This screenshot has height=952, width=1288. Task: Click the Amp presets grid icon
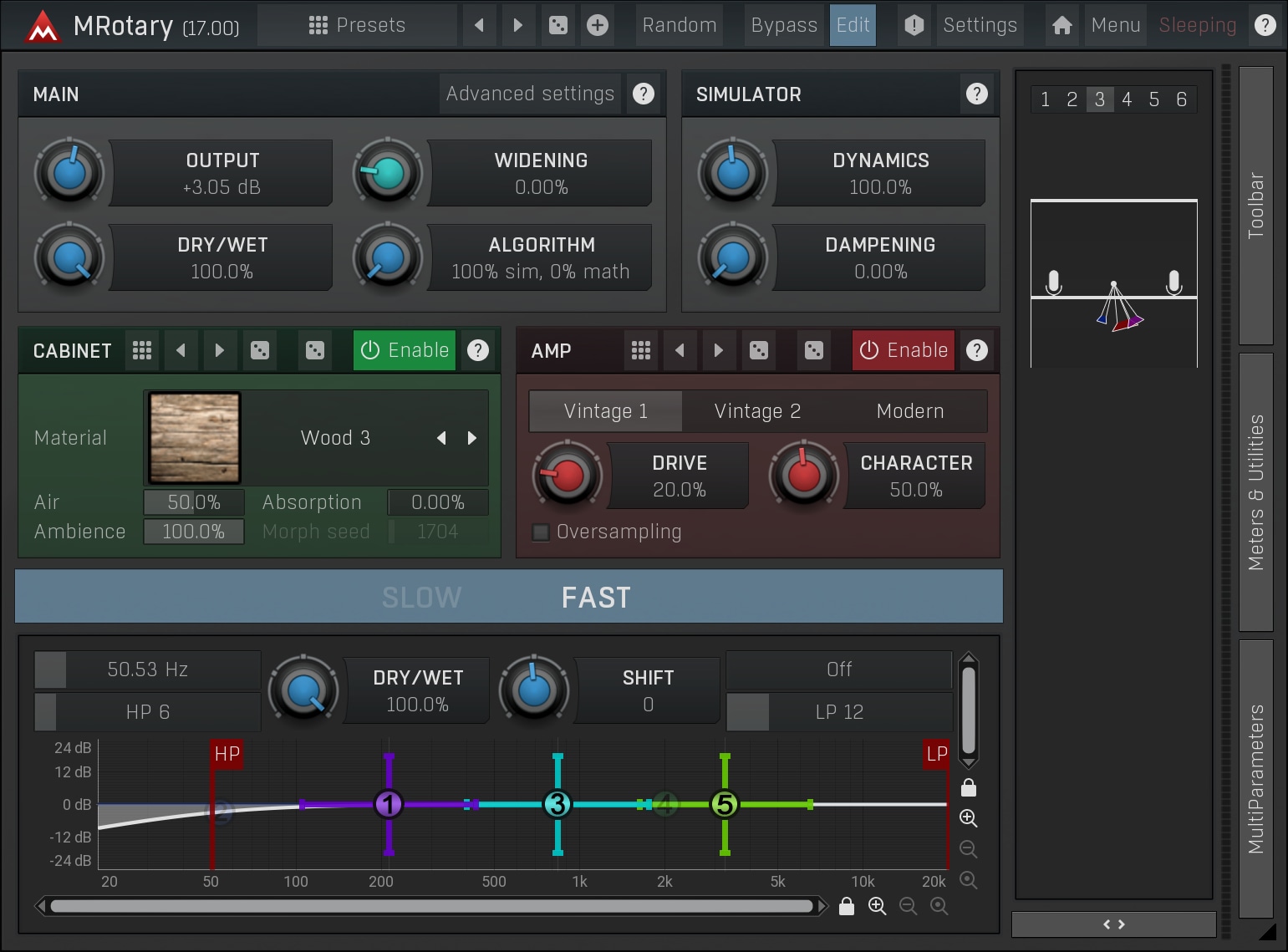pos(641,350)
